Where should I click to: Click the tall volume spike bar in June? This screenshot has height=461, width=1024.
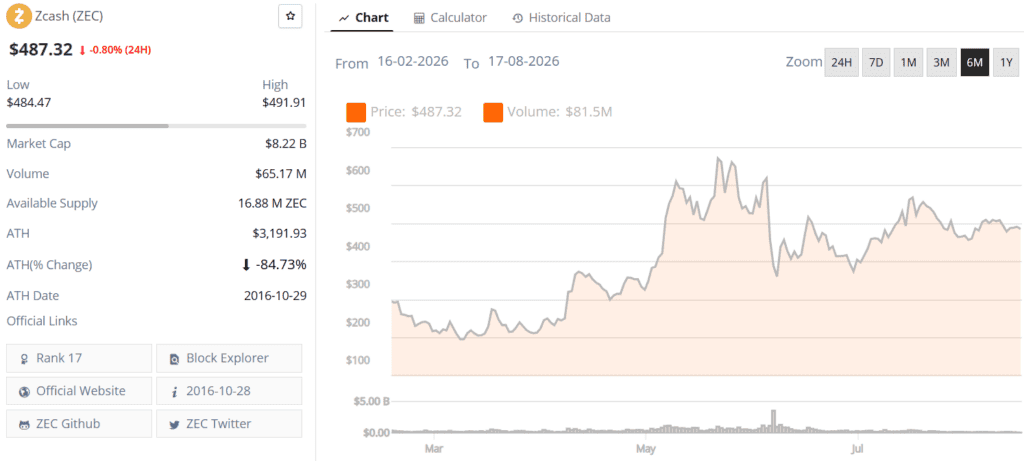click(773, 421)
